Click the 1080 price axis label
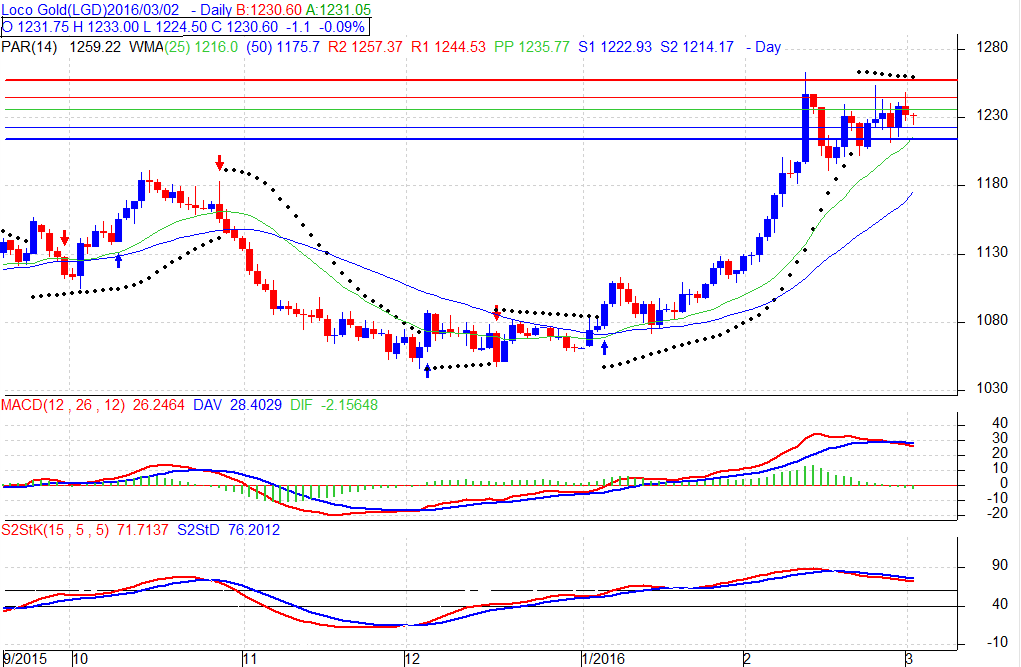Screen dimensions: 1021x667 pos(992,320)
